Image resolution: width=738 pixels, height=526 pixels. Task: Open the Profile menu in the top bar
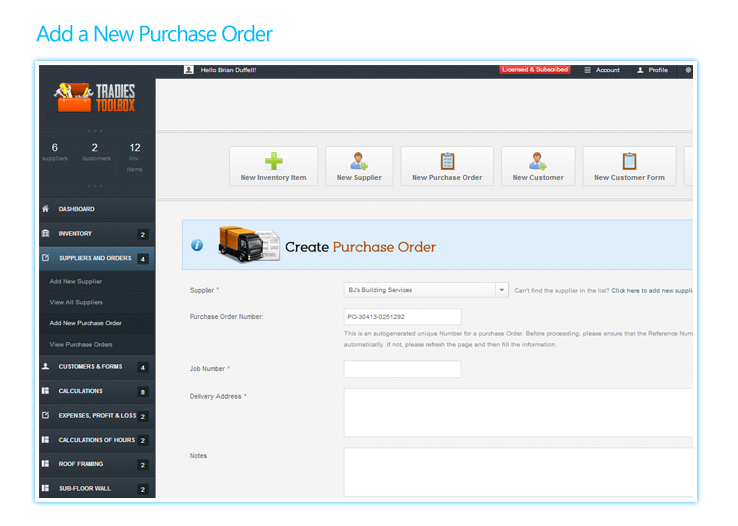point(652,70)
